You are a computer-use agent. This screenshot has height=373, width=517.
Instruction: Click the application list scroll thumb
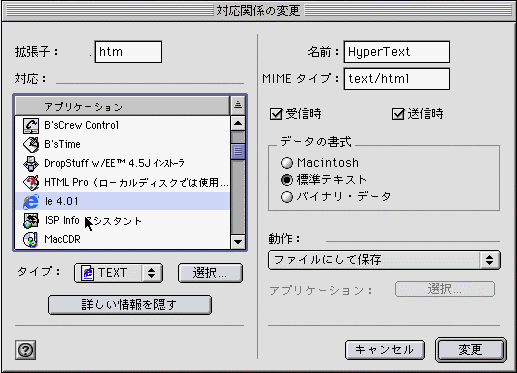point(238,151)
